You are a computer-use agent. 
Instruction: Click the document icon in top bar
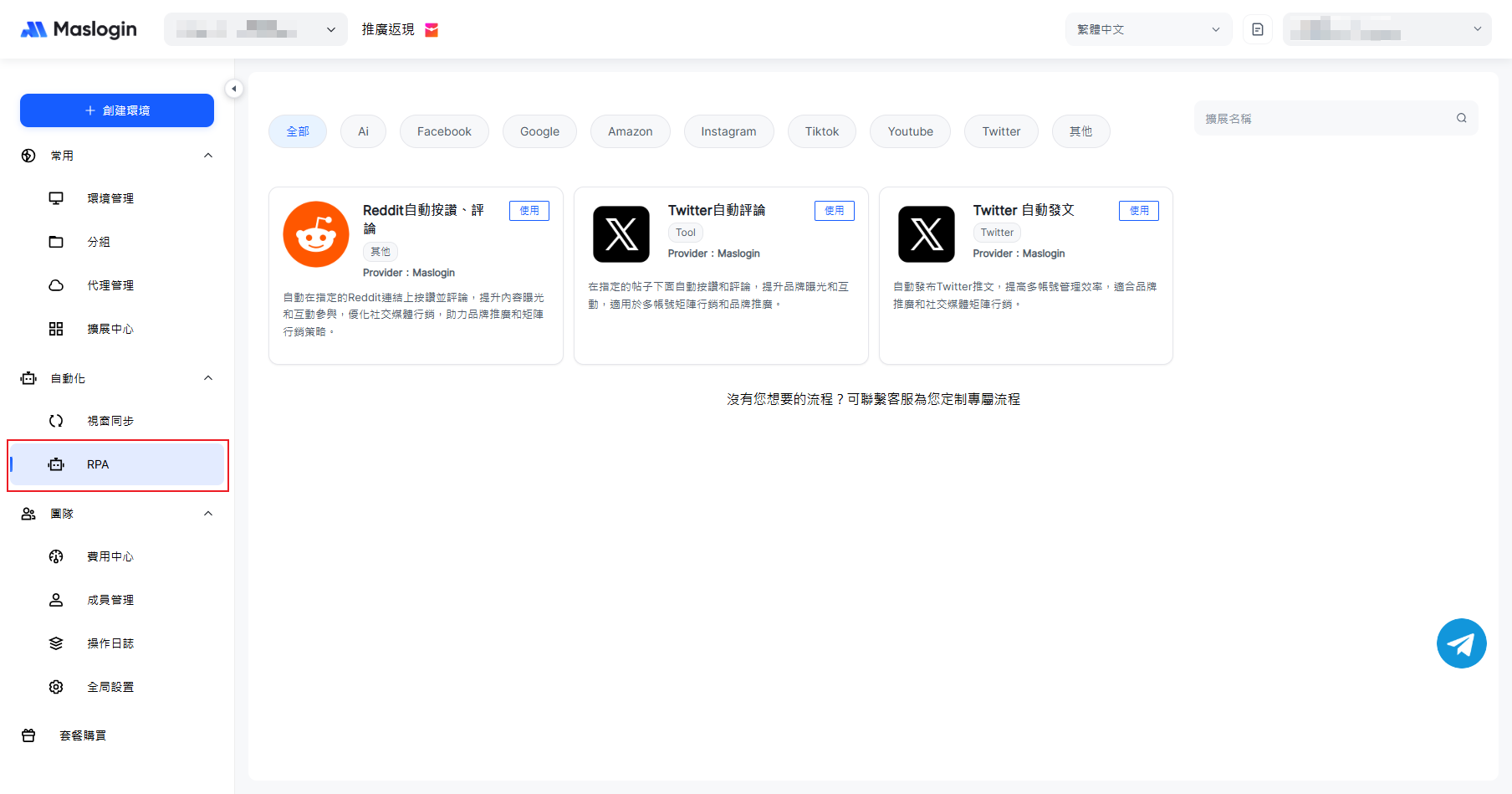[x=1257, y=29]
